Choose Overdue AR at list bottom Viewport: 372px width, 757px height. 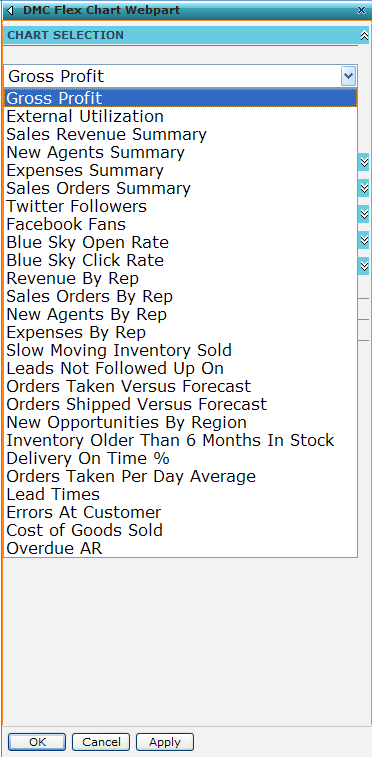180,548
